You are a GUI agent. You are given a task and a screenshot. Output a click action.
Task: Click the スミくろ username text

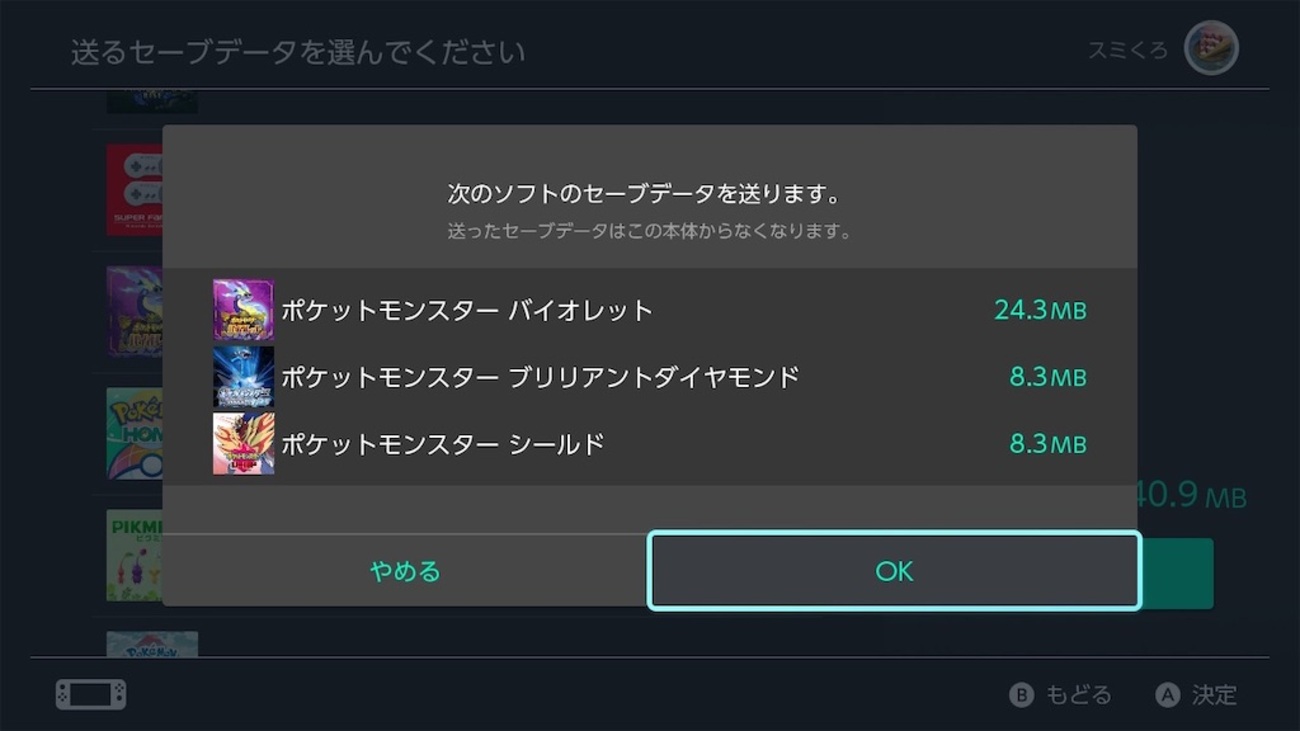point(1128,50)
